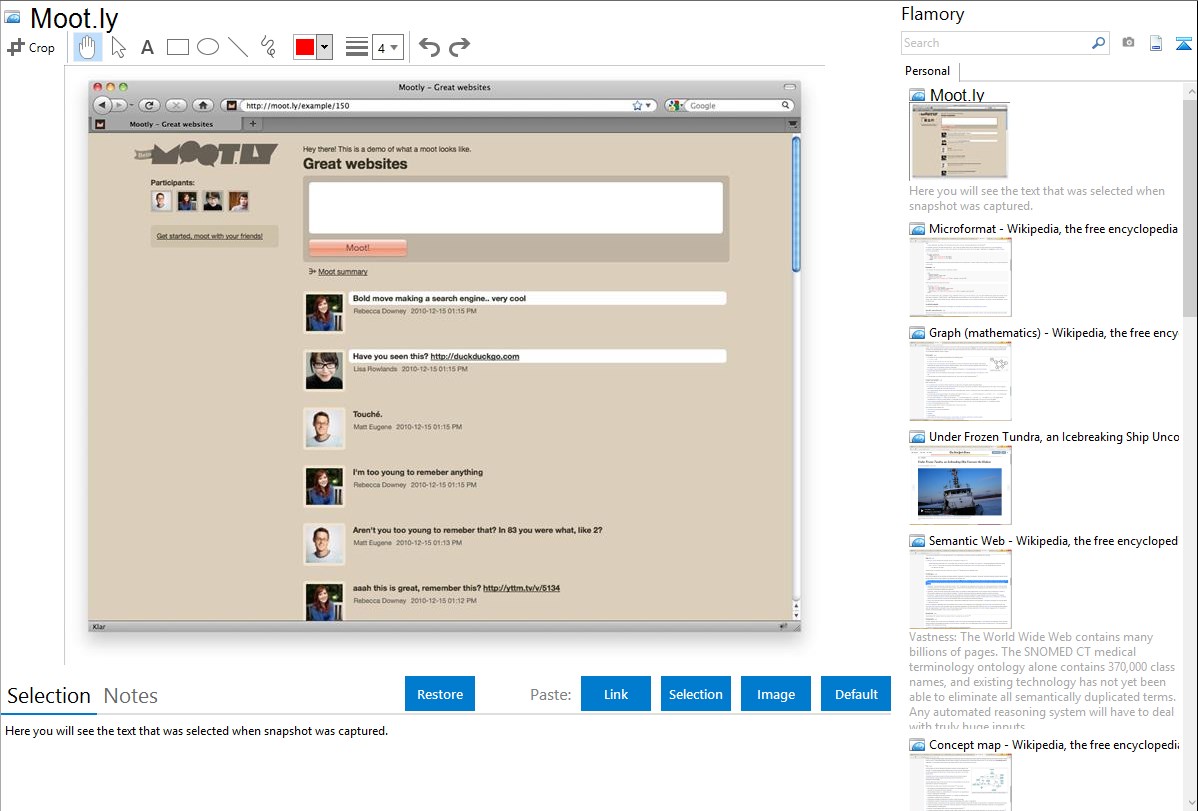
Task: Open the Graph (mathematics) snapshot thumbnail
Action: pyautogui.click(x=960, y=381)
